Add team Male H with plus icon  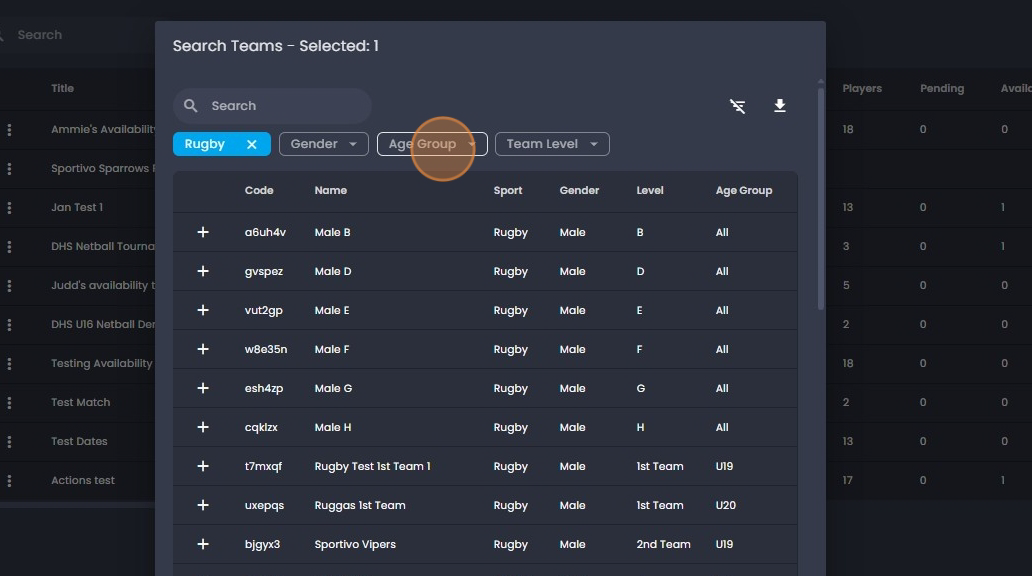(x=203, y=427)
